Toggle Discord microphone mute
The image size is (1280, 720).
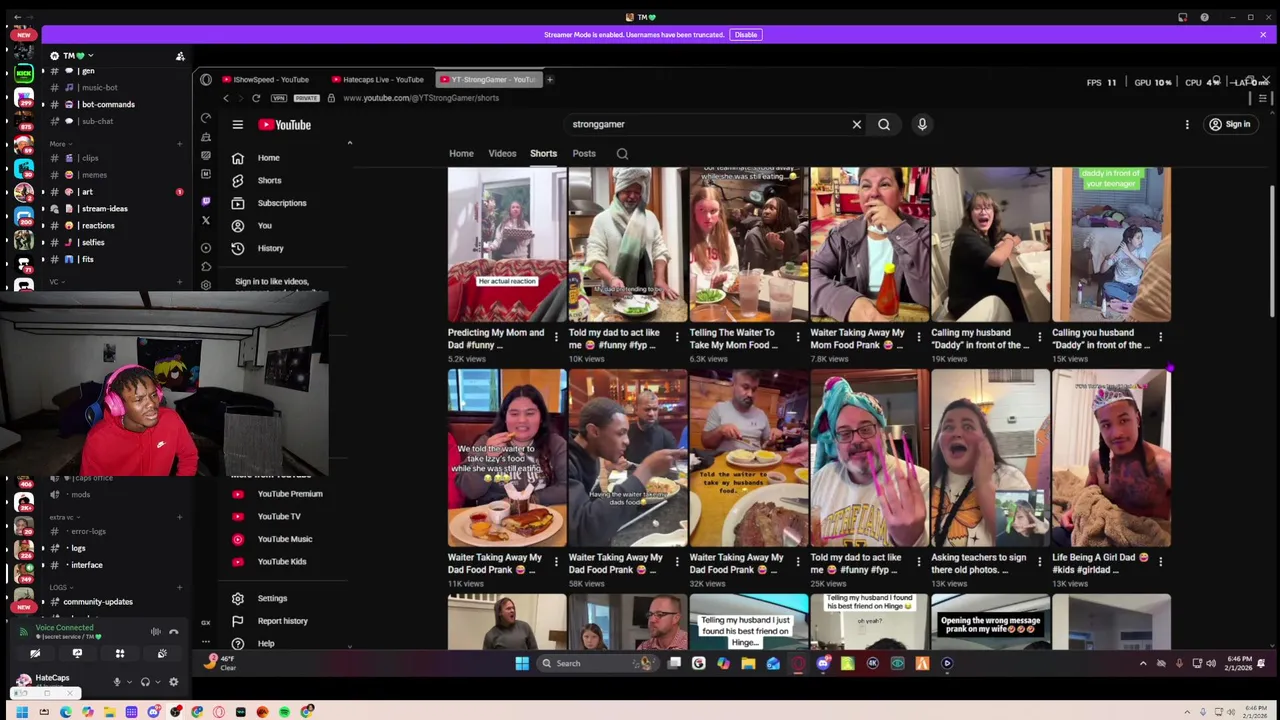point(117,682)
